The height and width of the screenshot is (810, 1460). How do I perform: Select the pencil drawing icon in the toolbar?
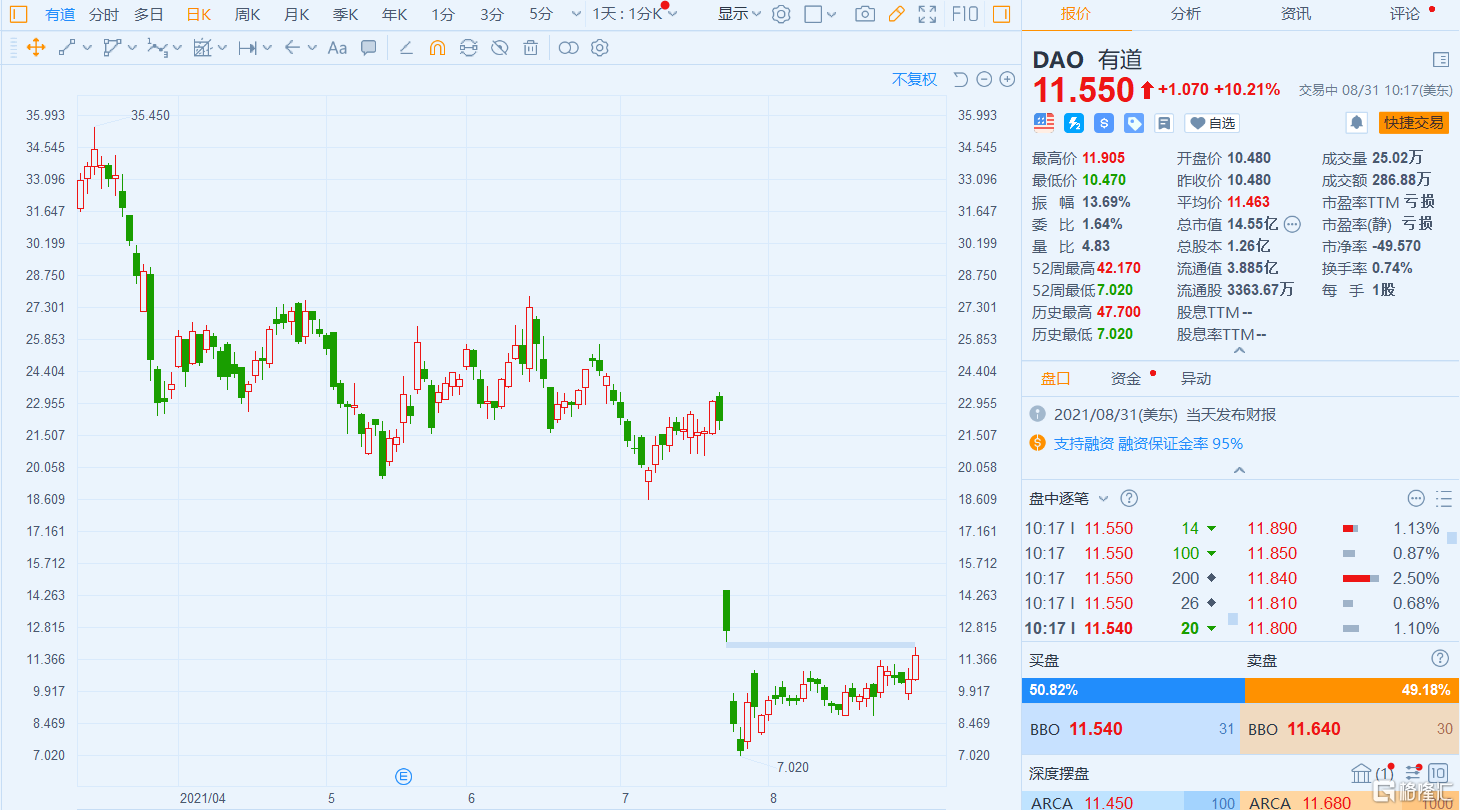click(x=896, y=14)
